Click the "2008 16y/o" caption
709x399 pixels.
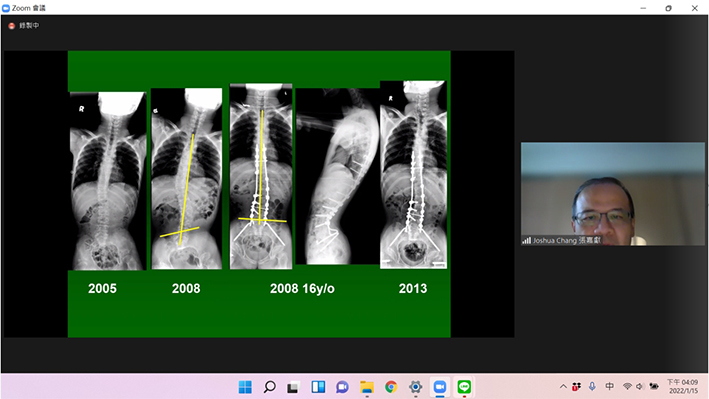(x=302, y=289)
